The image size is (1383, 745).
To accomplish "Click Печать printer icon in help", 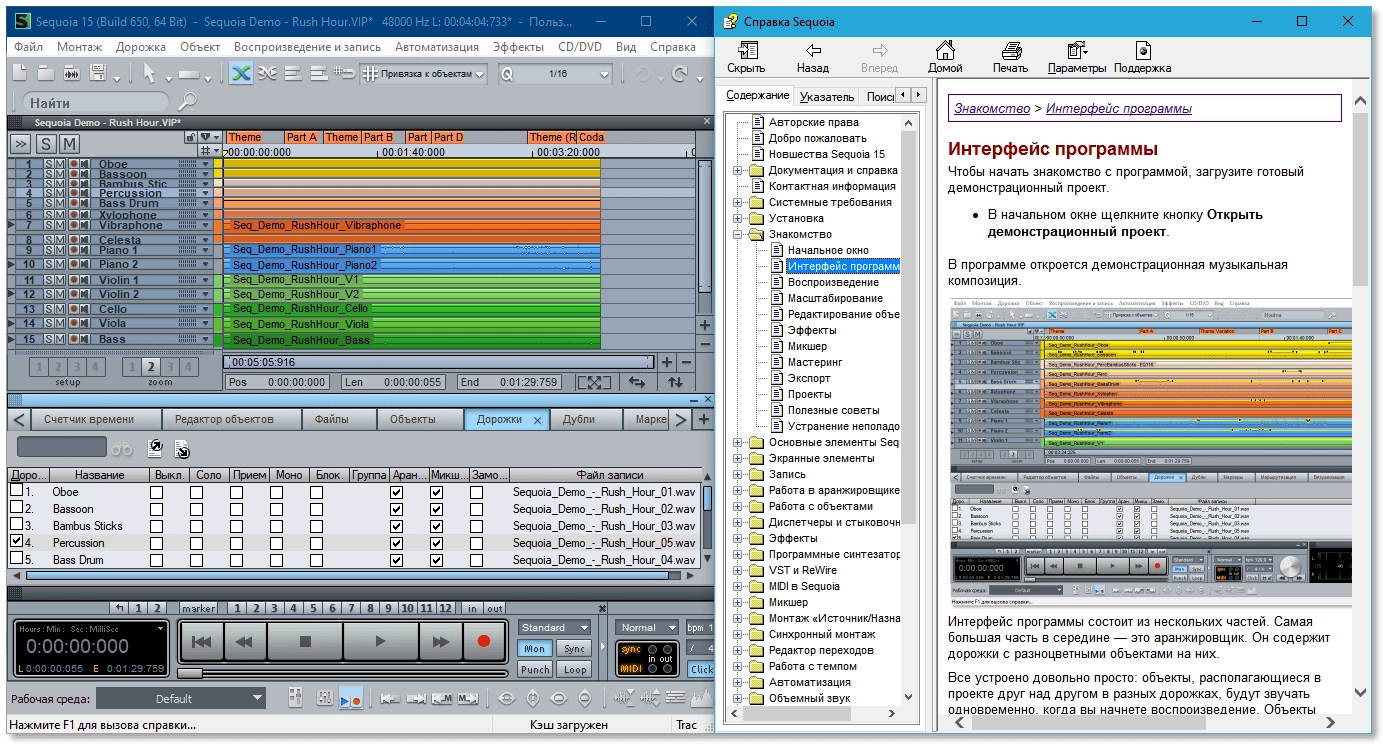I will (x=1011, y=58).
